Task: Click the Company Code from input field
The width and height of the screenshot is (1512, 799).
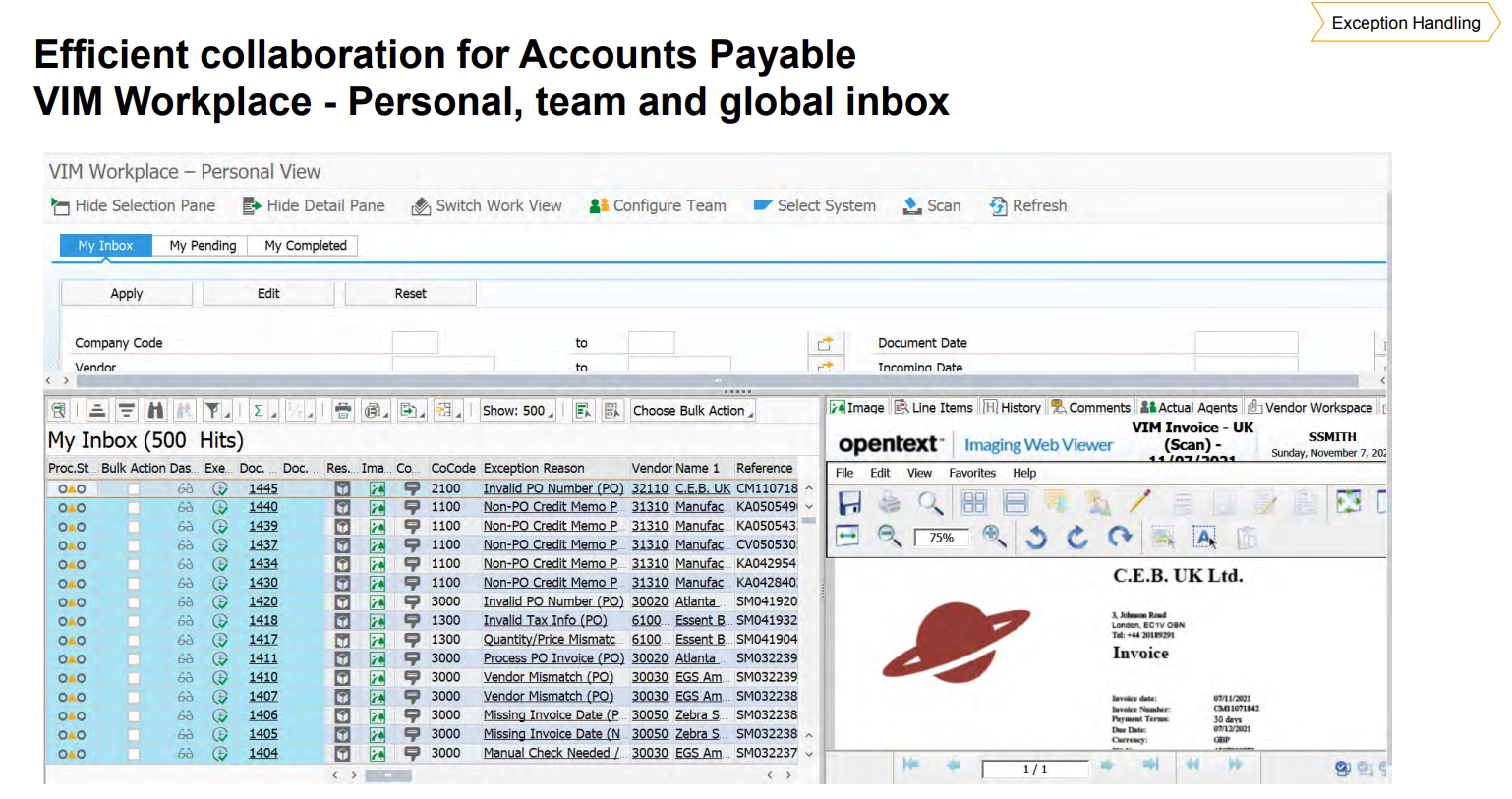Action: pos(415,343)
